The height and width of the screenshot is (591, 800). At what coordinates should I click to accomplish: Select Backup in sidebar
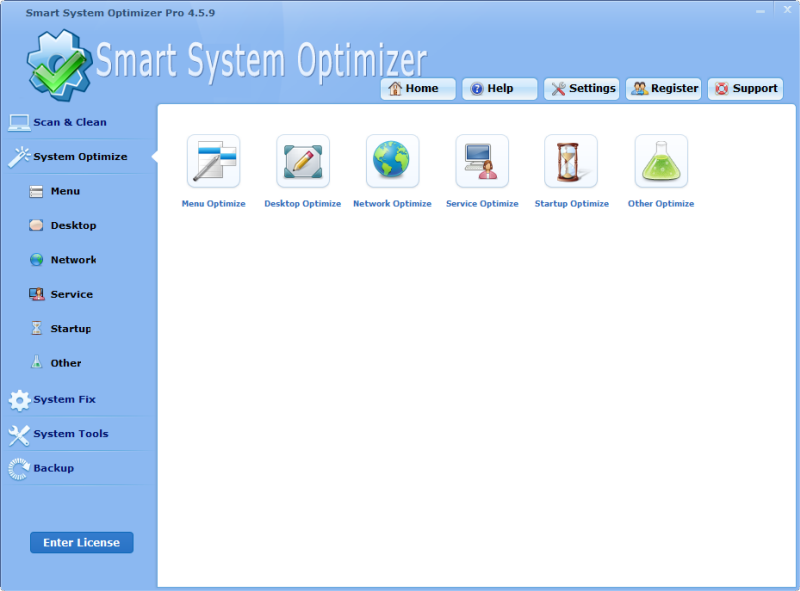coord(54,469)
